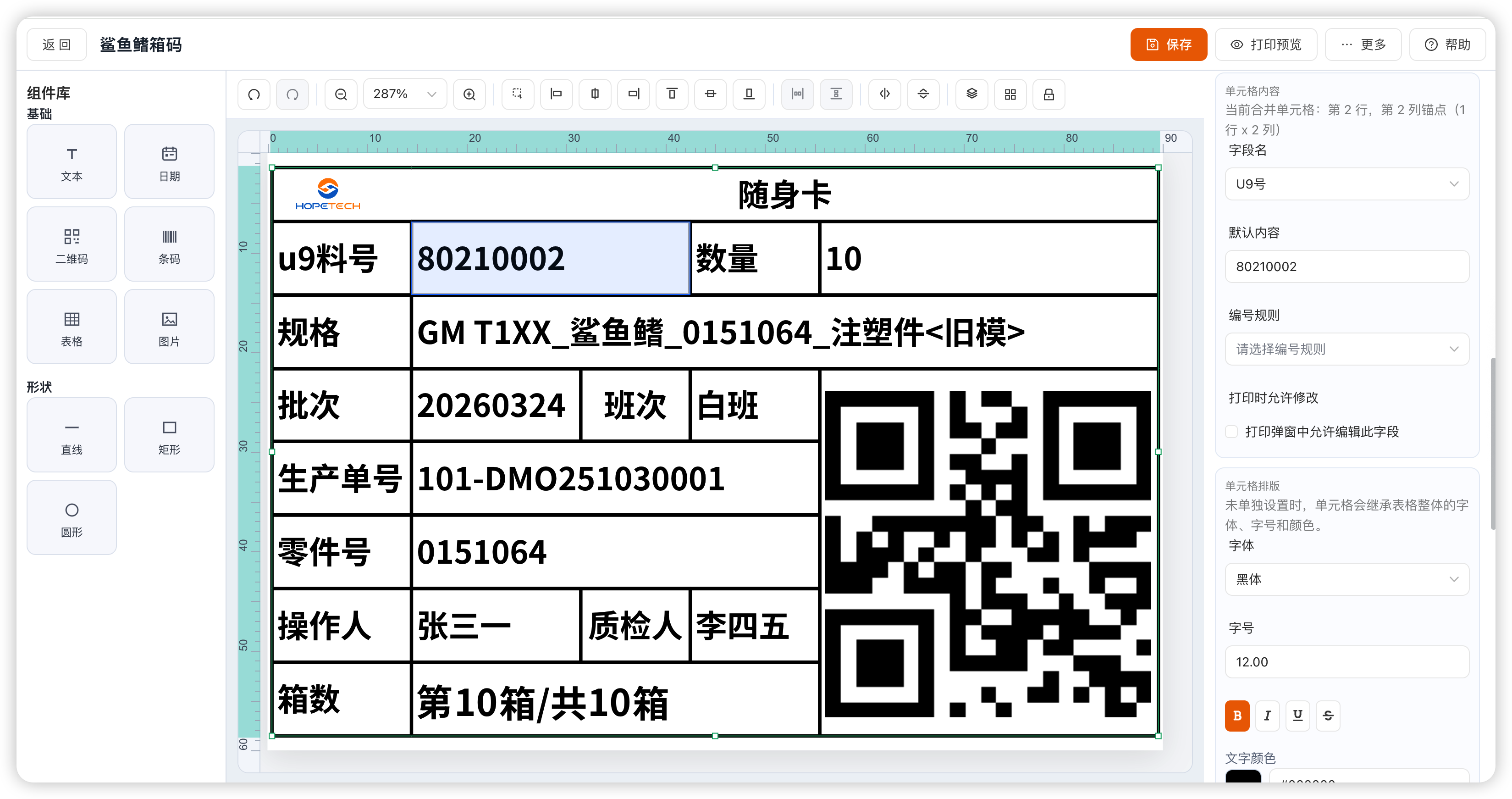
Task: Zoom out the canvas
Action: (341, 94)
